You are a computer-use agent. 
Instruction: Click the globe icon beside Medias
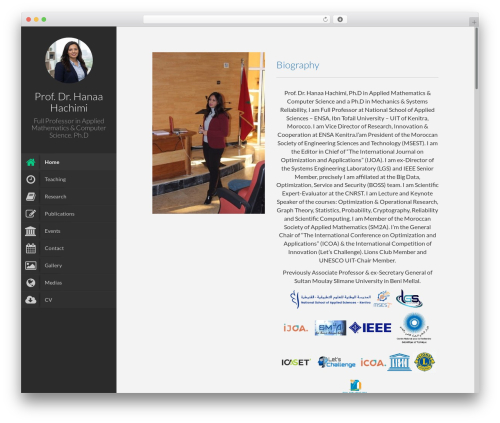(31, 283)
